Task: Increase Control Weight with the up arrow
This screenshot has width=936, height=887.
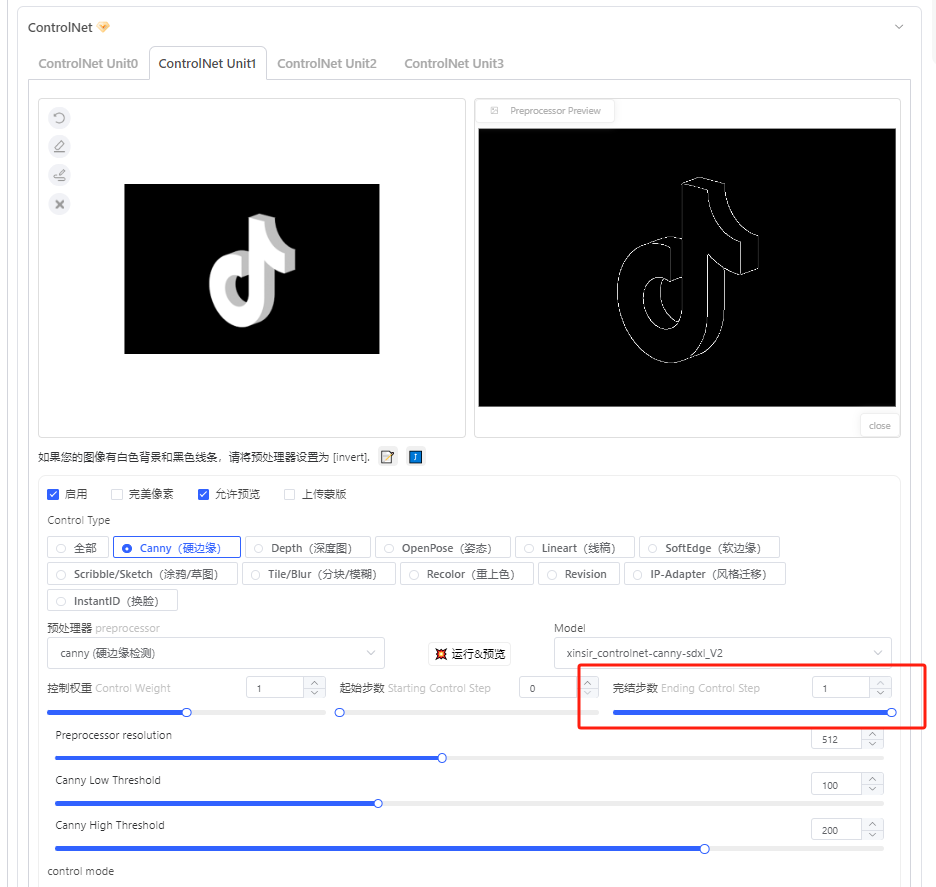Action: click(315, 683)
